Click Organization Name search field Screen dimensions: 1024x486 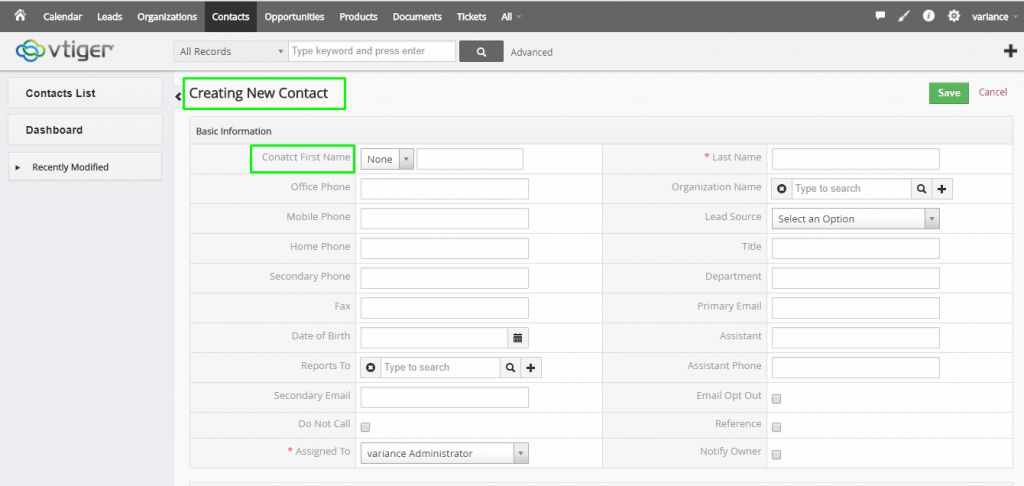pyautogui.click(x=852, y=189)
